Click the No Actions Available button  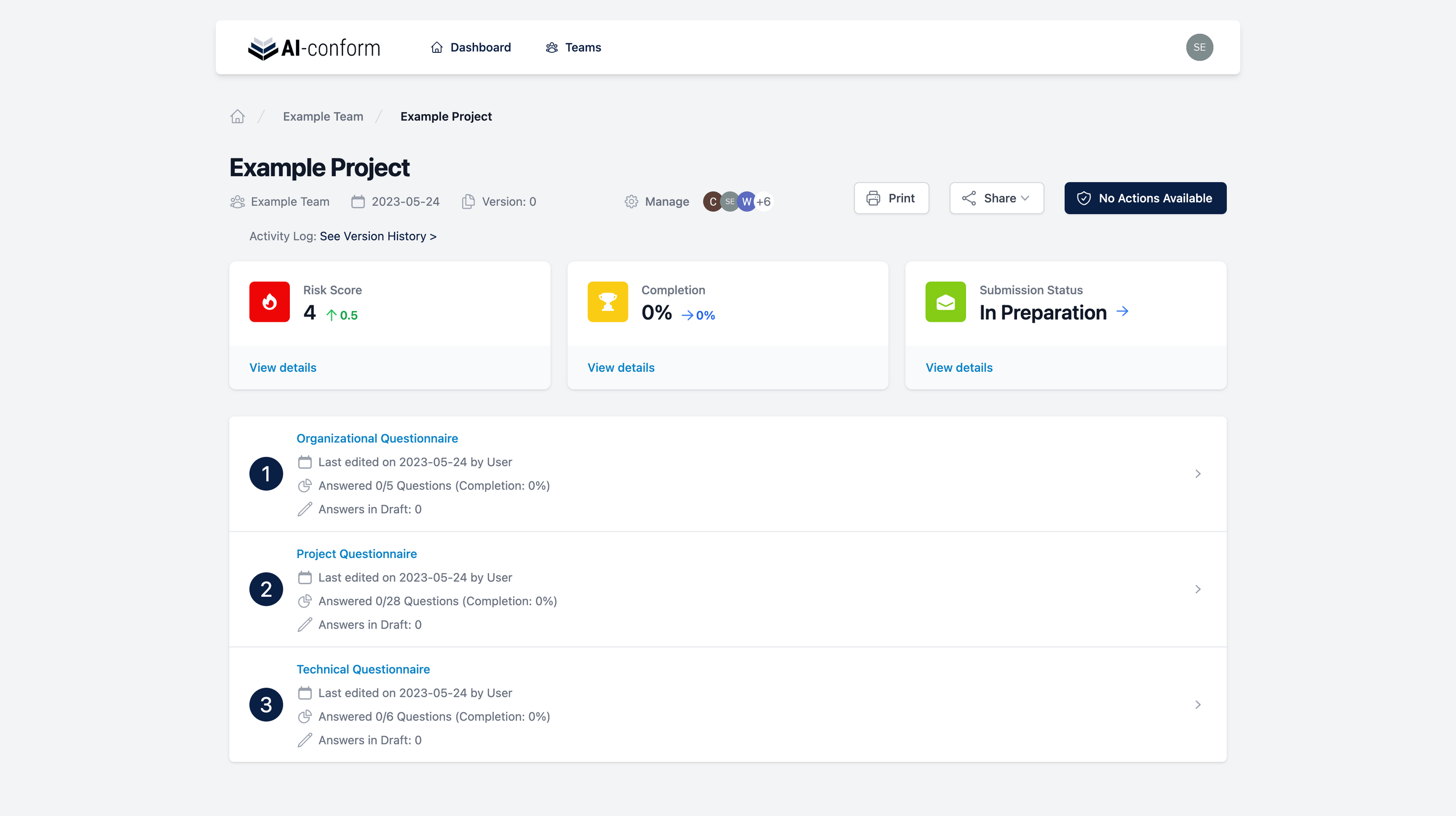click(1145, 198)
